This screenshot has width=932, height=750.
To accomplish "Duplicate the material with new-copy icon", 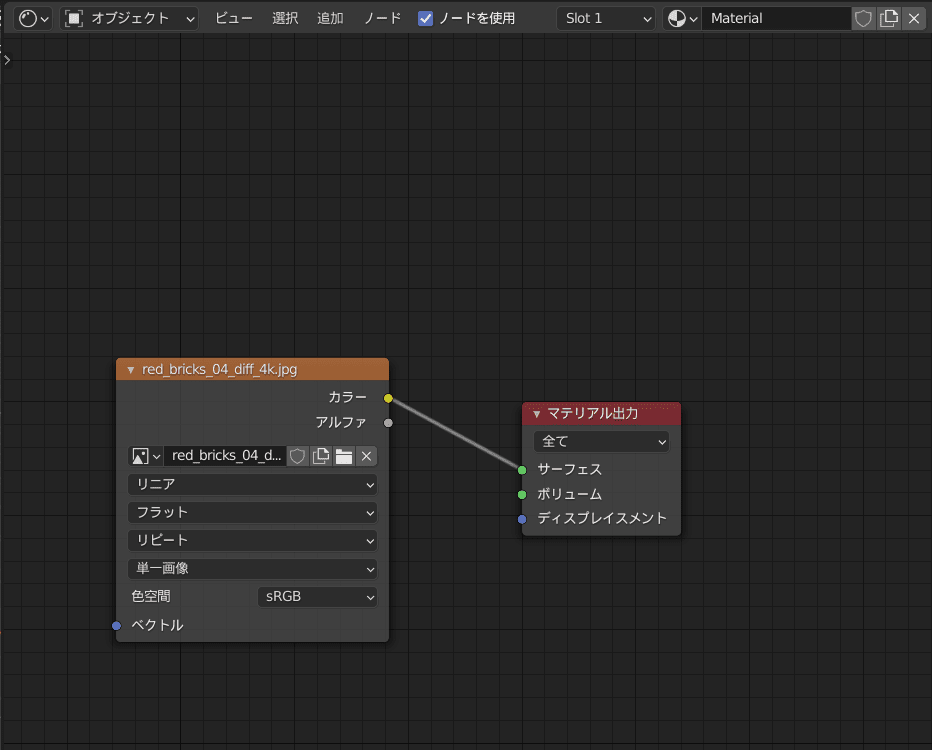I will point(888,18).
